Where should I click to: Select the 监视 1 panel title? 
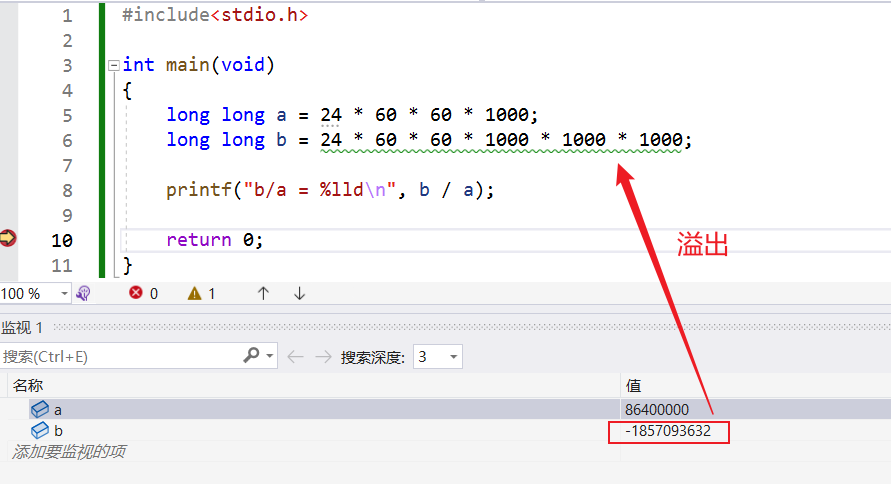point(22,328)
